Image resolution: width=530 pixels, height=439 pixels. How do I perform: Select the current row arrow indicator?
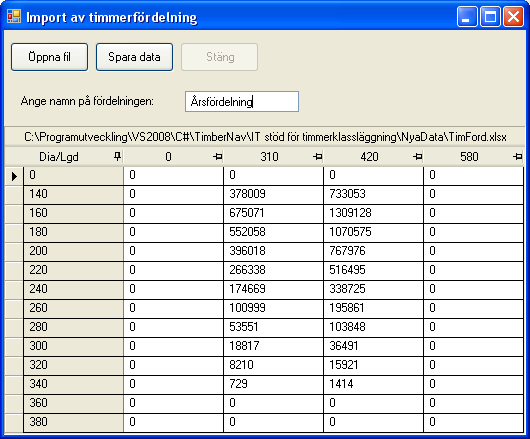coord(14,176)
